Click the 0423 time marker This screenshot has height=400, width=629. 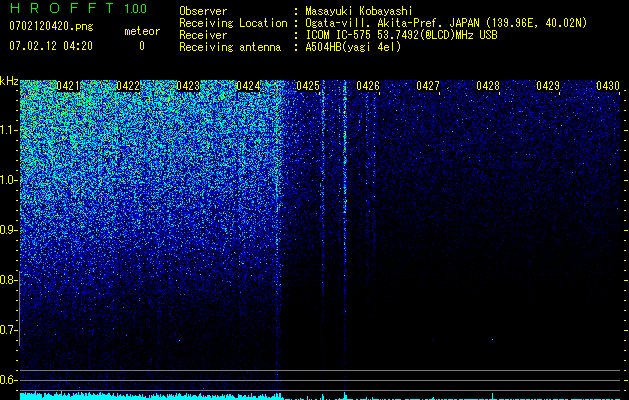(188, 86)
